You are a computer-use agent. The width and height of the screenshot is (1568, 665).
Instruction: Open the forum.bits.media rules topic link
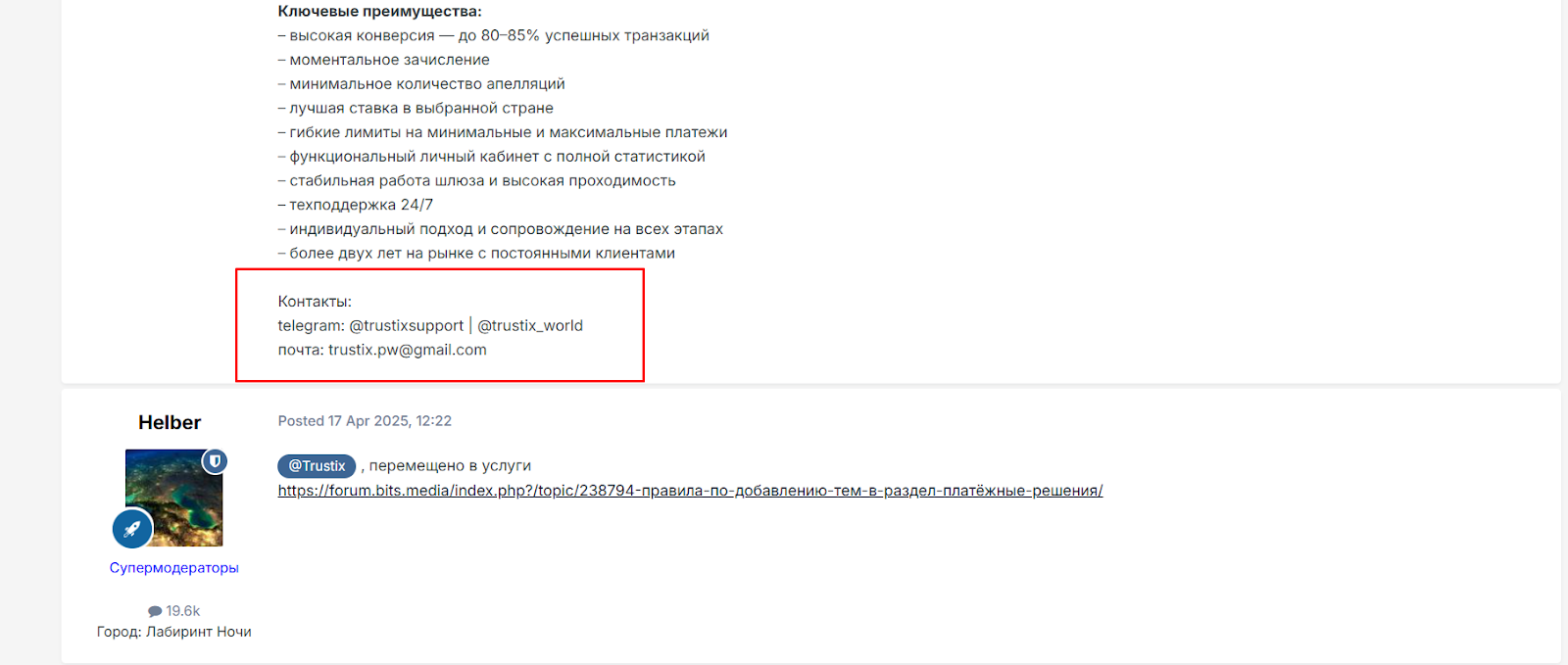coord(690,491)
